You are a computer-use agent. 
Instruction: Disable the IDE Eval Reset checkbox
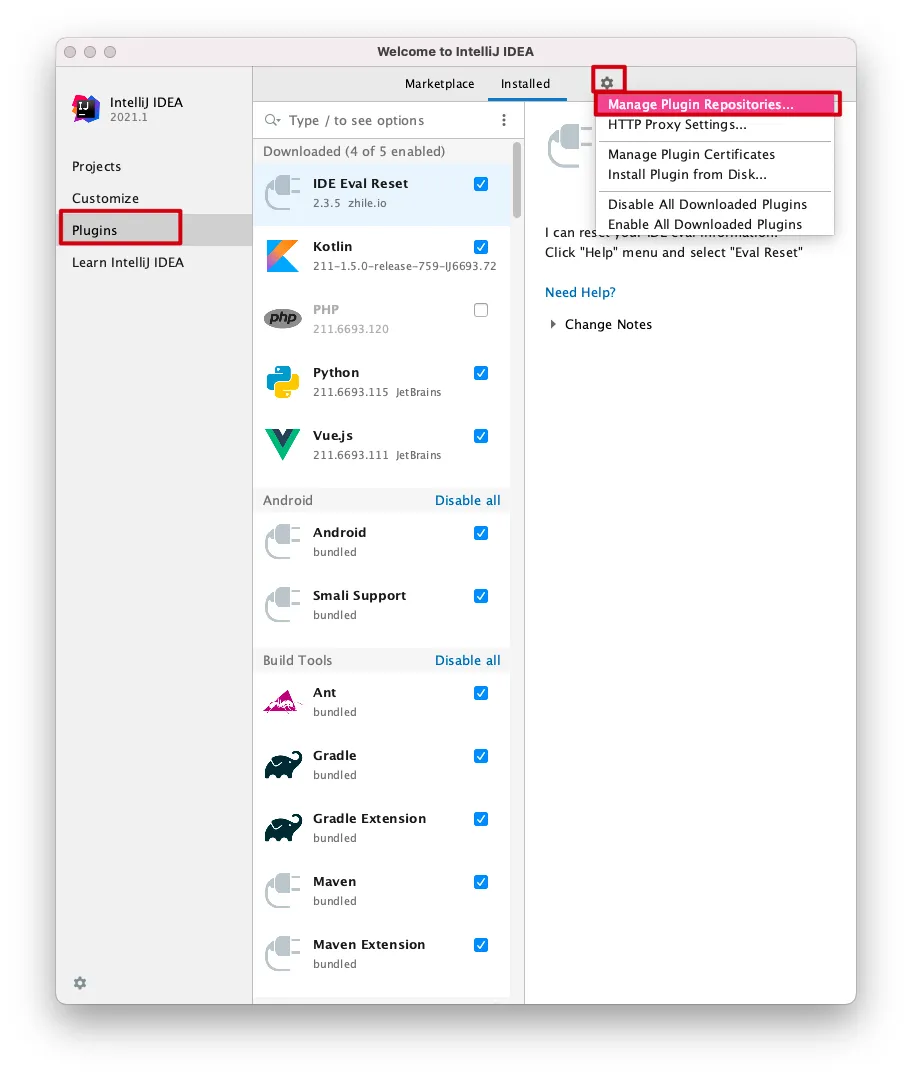coord(481,184)
